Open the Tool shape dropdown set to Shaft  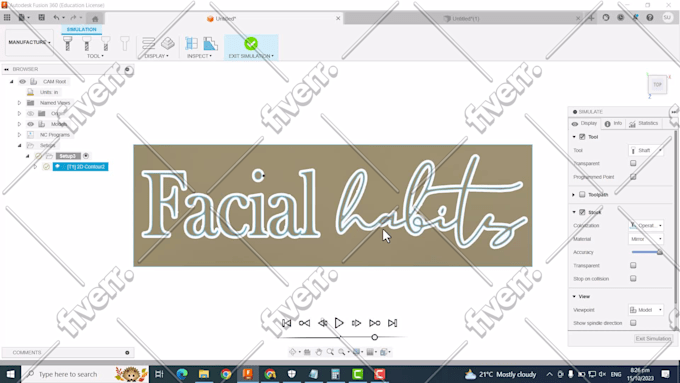click(x=646, y=150)
